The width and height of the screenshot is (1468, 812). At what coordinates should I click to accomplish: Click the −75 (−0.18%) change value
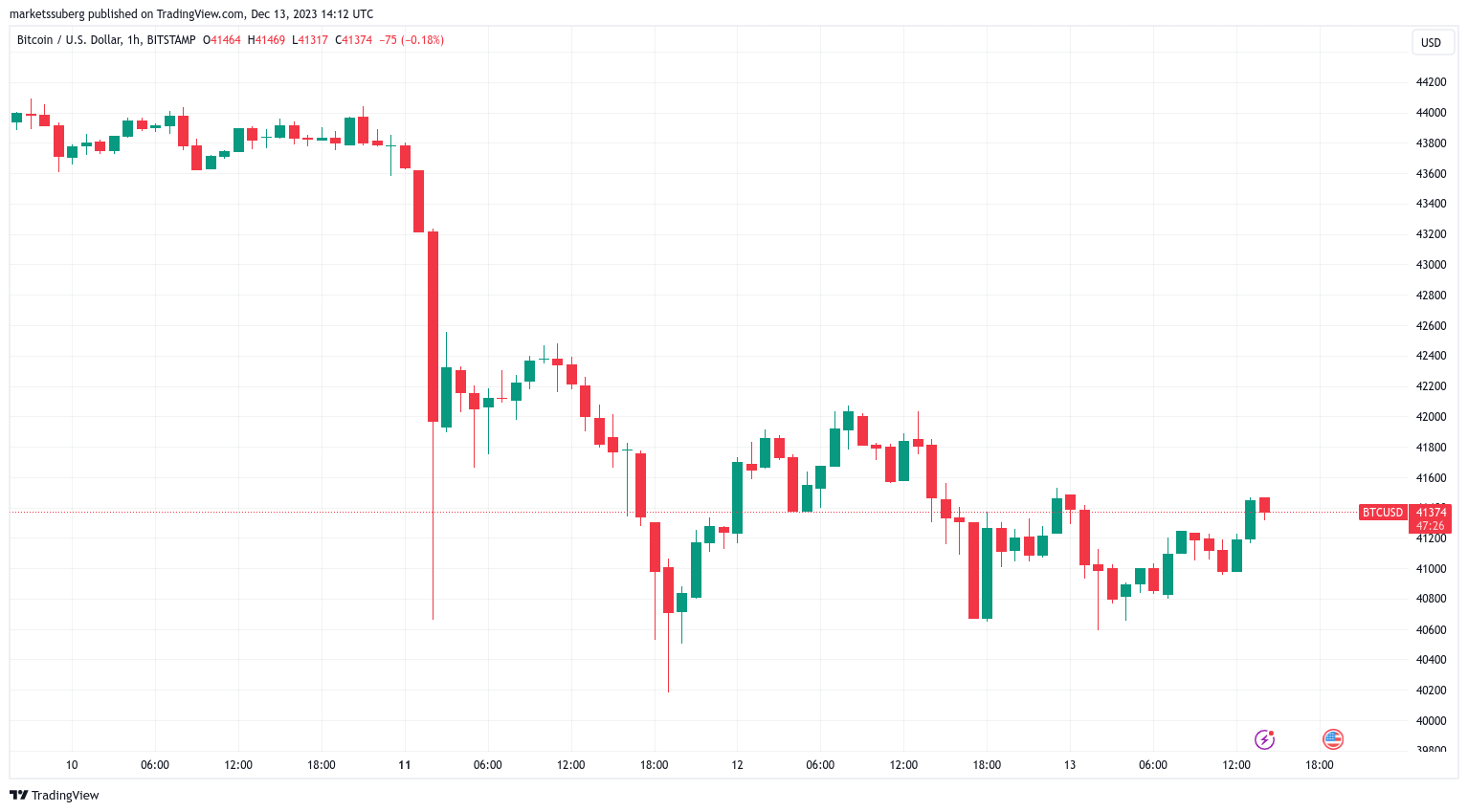coord(411,40)
